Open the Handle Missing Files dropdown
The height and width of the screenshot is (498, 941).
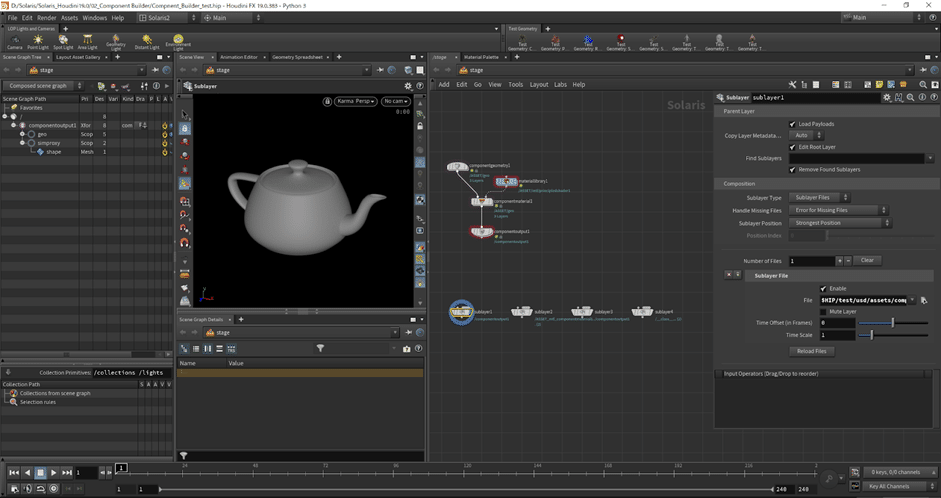[x=838, y=210]
